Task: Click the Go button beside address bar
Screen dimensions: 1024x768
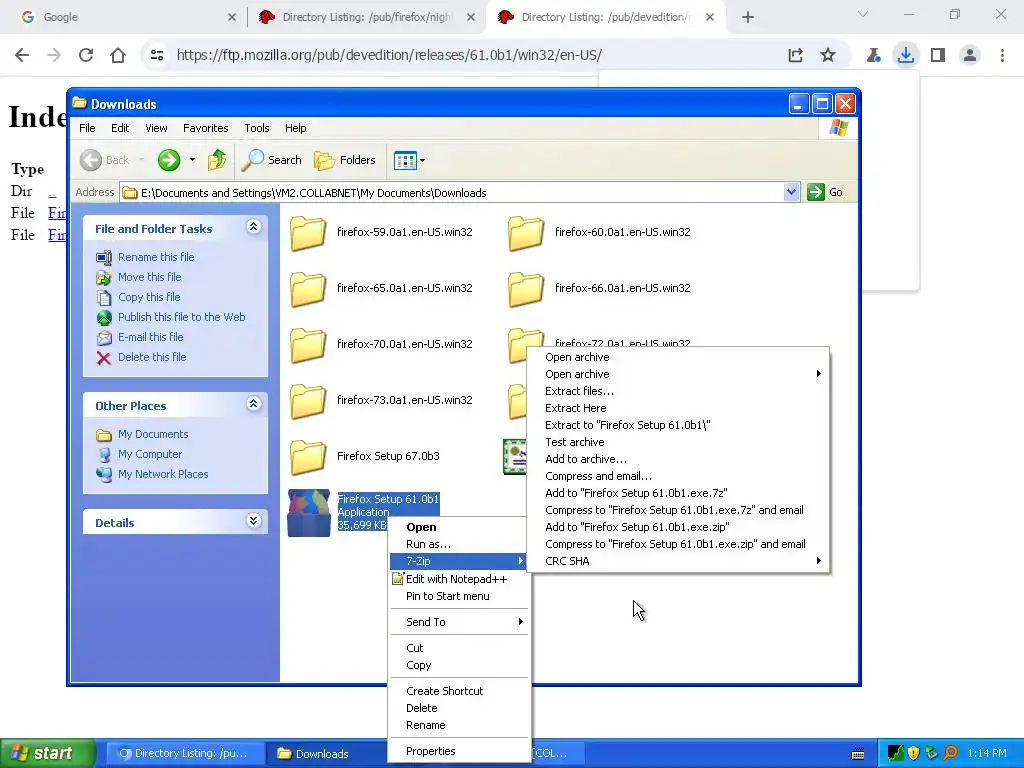Action: [x=825, y=192]
